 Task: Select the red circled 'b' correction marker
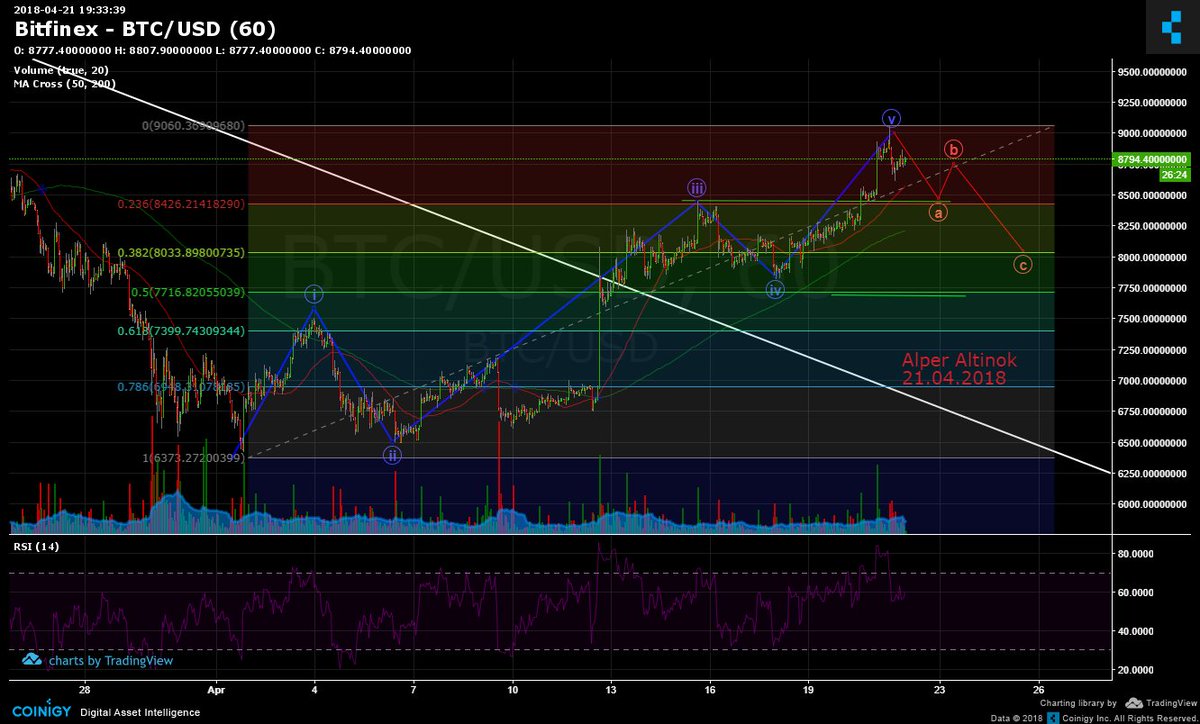(x=954, y=150)
